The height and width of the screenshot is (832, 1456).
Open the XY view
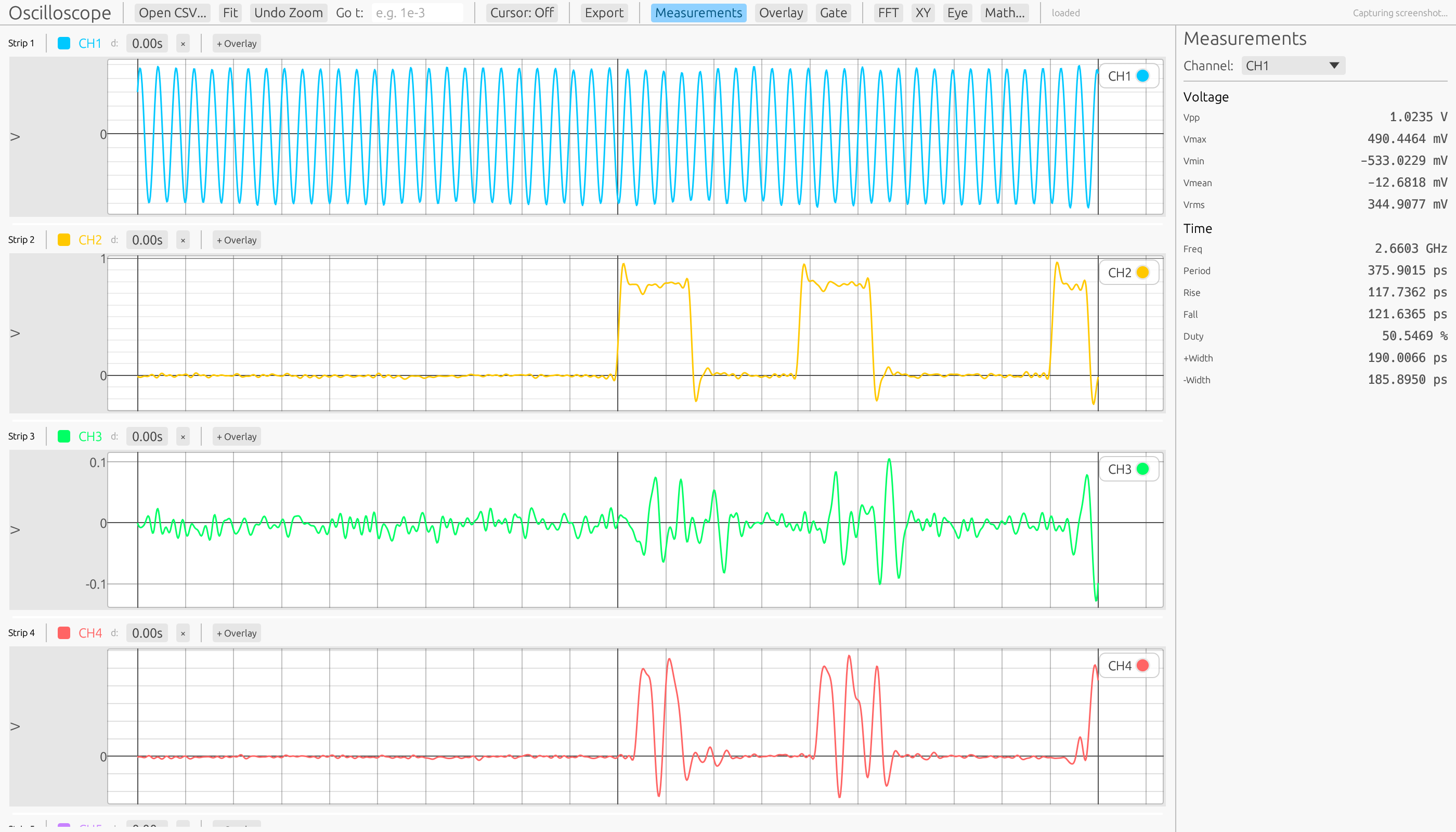click(922, 12)
